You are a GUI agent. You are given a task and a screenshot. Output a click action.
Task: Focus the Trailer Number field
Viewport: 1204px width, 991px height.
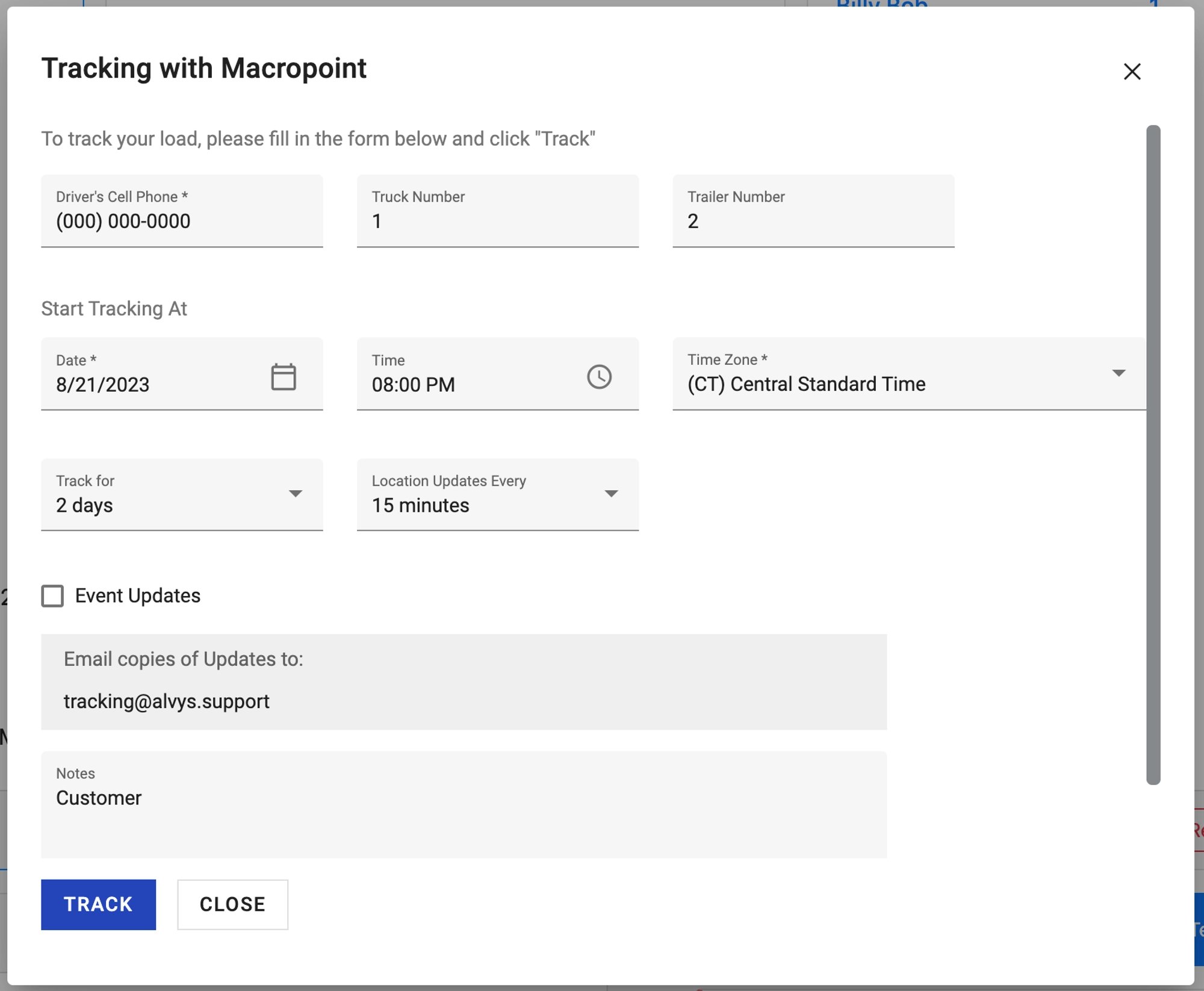coord(813,211)
